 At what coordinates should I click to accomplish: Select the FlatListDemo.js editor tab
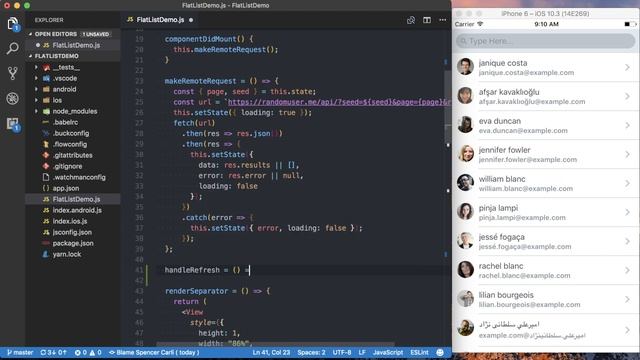click(160, 20)
